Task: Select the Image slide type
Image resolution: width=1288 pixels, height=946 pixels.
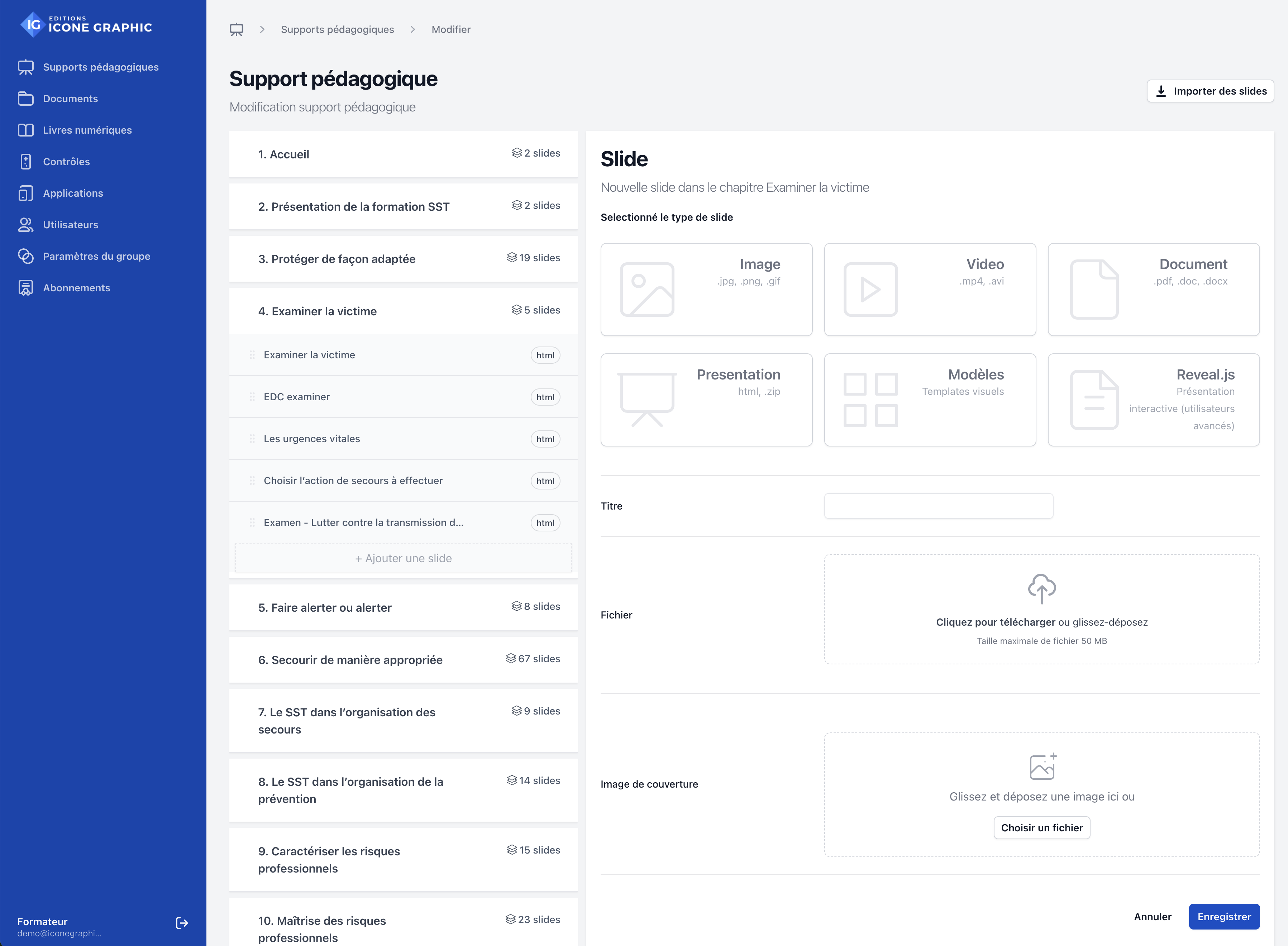Action: click(x=706, y=289)
